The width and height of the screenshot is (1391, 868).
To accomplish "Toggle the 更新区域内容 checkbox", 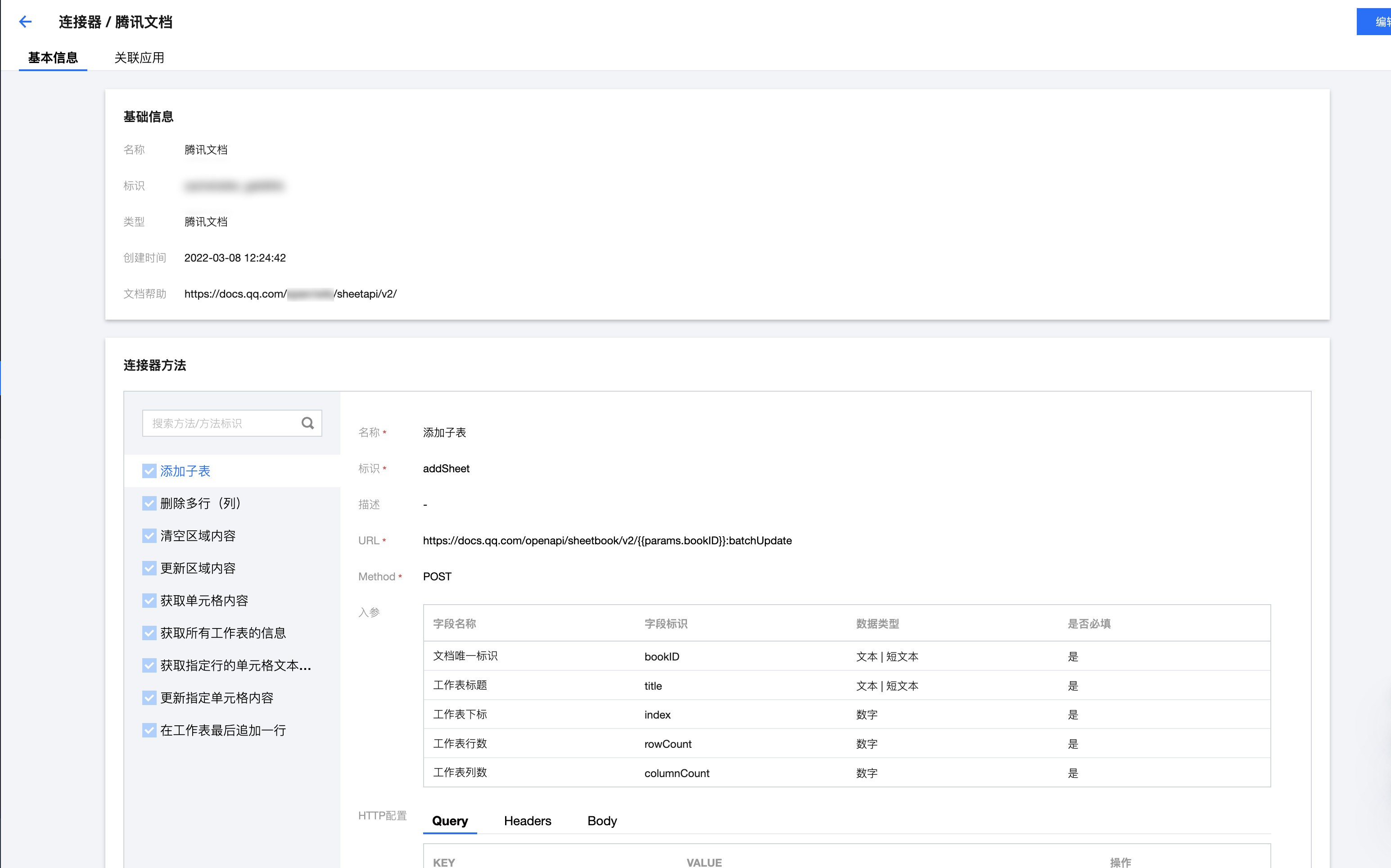I will click(x=149, y=568).
